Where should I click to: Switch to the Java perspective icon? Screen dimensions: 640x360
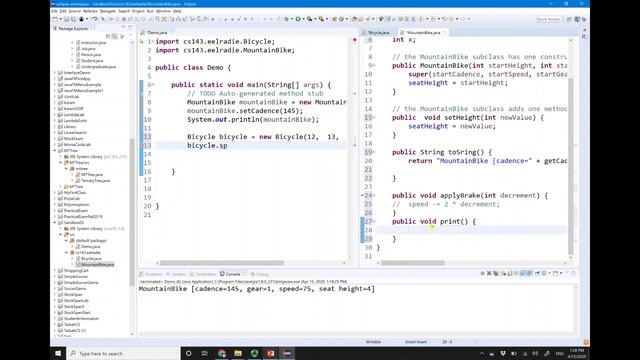tap(577, 19)
